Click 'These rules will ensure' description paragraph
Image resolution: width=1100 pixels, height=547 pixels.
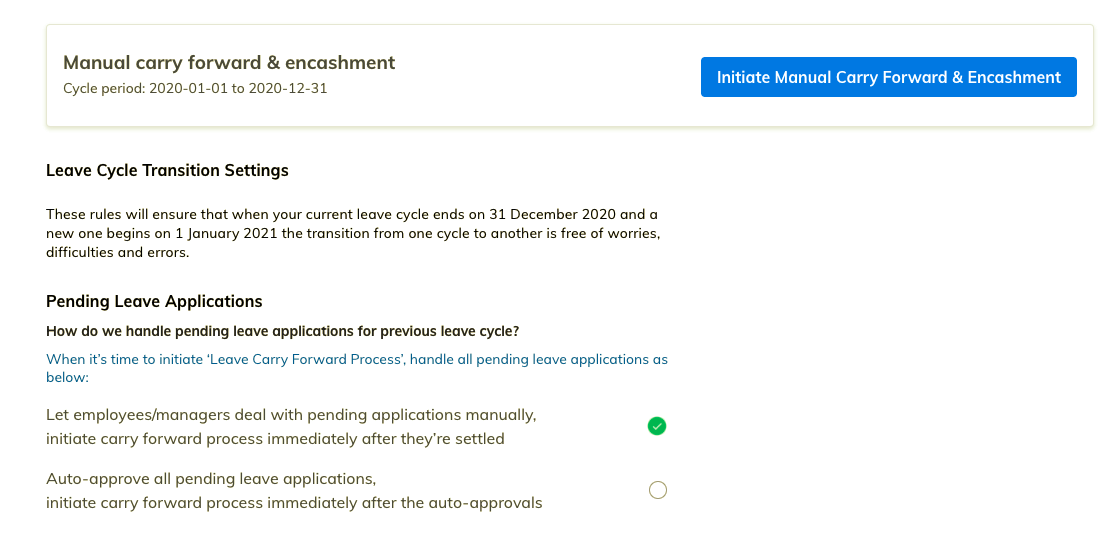click(353, 234)
